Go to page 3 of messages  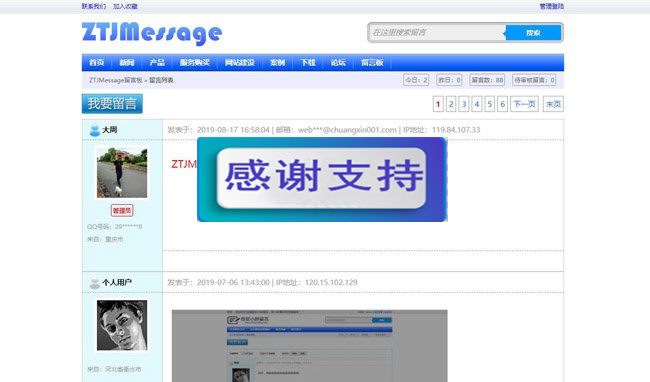tap(464, 104)
